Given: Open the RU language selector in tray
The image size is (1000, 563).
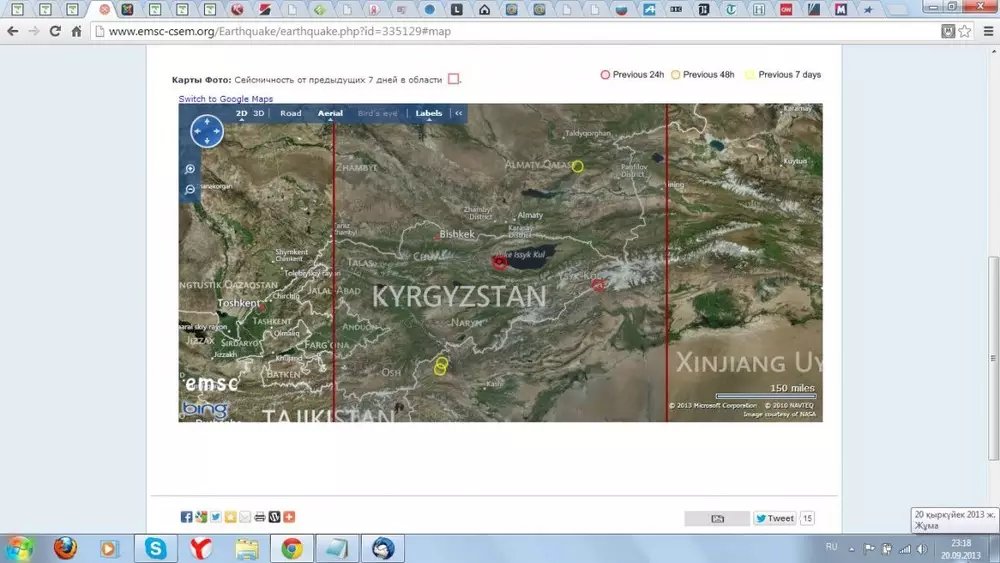Looking at the screenshot, I should pyautogui.click(x=831, y=547).
